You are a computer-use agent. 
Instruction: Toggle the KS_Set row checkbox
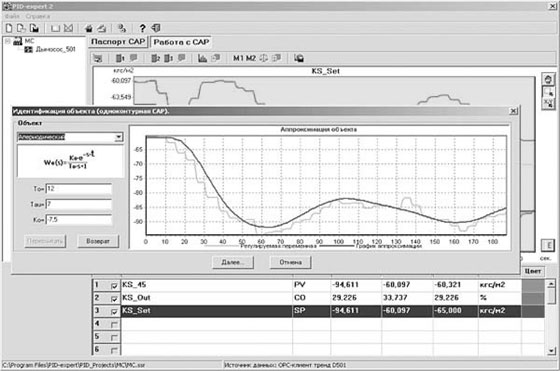click(x=114, y=312)
